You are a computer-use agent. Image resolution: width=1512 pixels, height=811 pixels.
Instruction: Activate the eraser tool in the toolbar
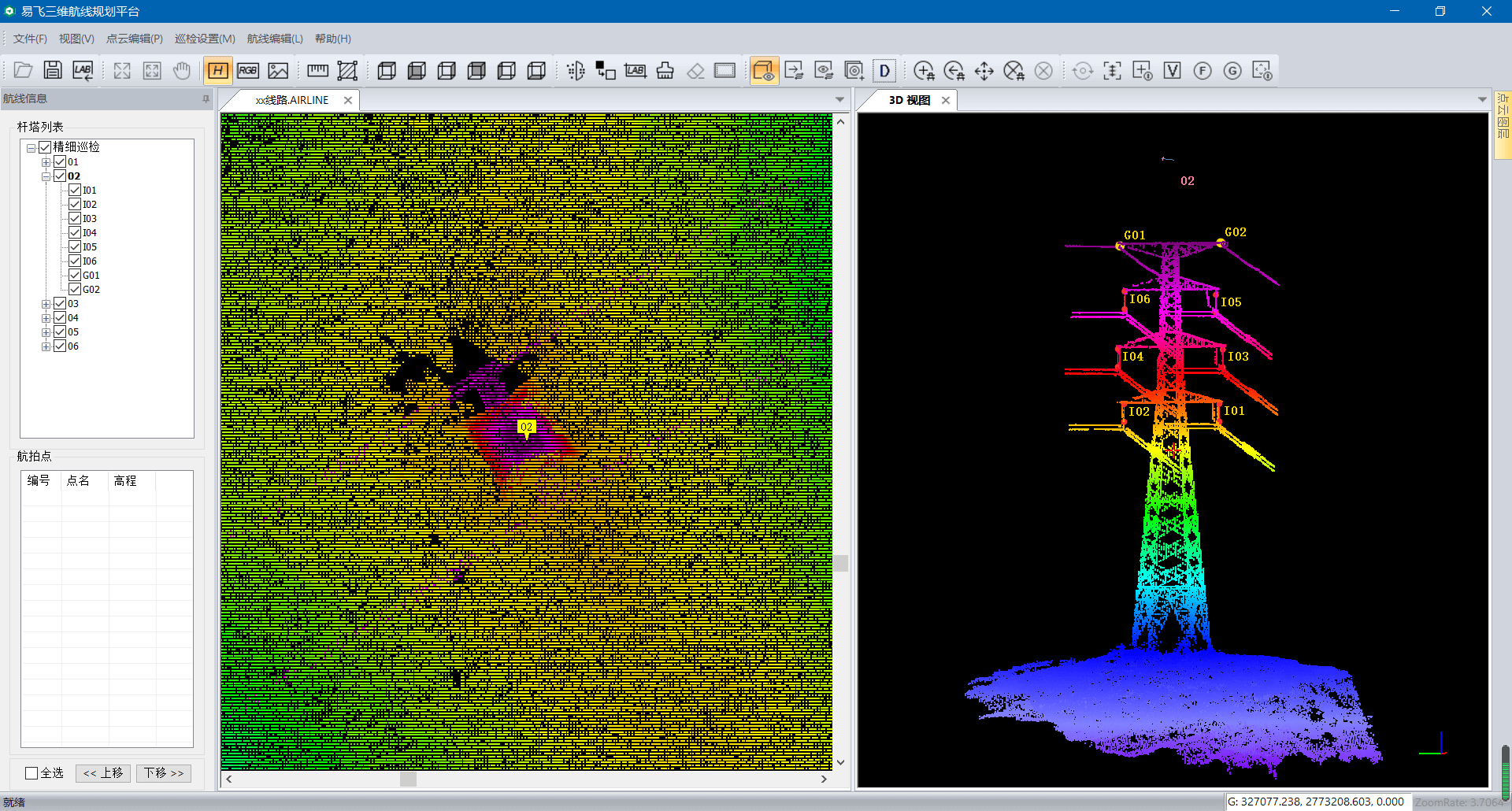point(695,70)
